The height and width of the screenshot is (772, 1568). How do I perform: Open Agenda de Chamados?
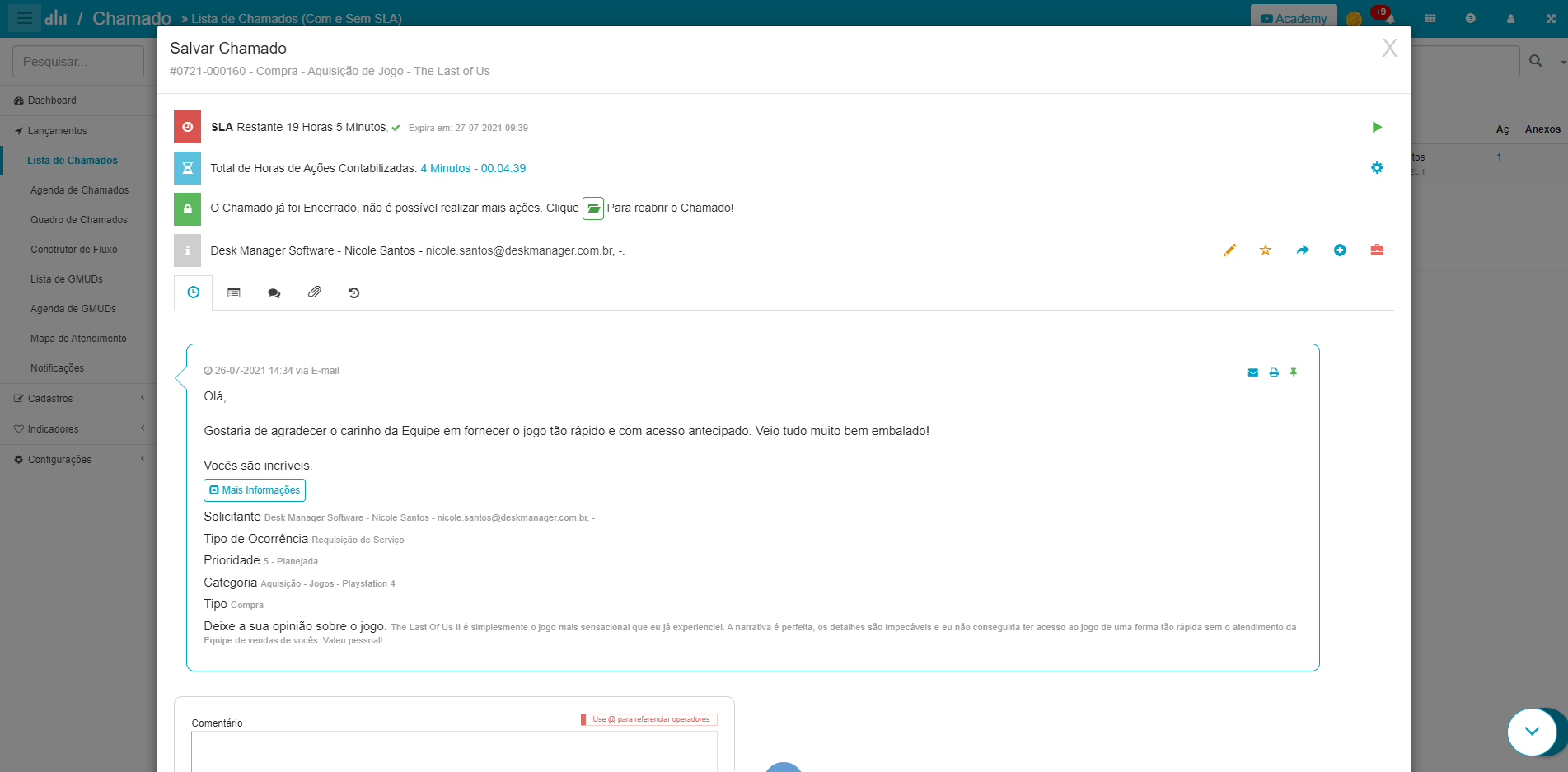point(79,190)
